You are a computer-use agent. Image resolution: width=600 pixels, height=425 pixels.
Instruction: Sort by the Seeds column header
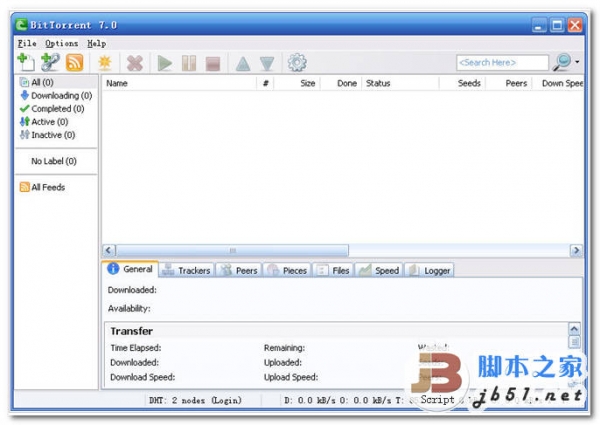click(462, 83)
